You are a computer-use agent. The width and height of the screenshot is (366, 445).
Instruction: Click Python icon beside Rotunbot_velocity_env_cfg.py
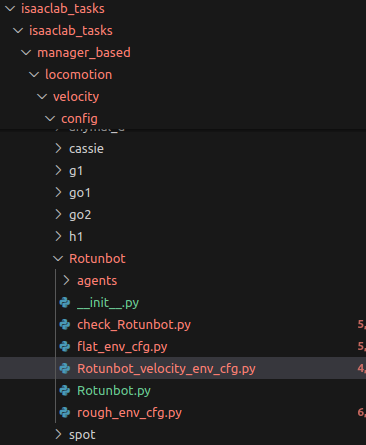click(x=65, y=369)
